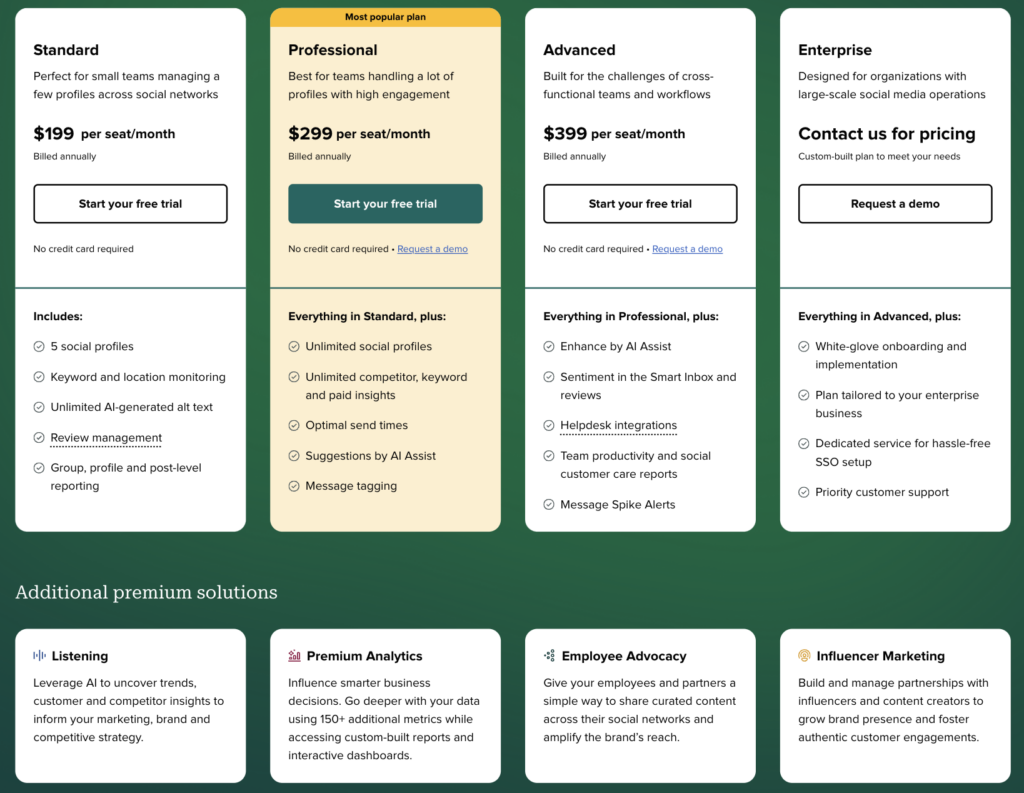Click the Most popular plan banner
The height and width of the screenshot is (793, 1024).
click(385, 17)
